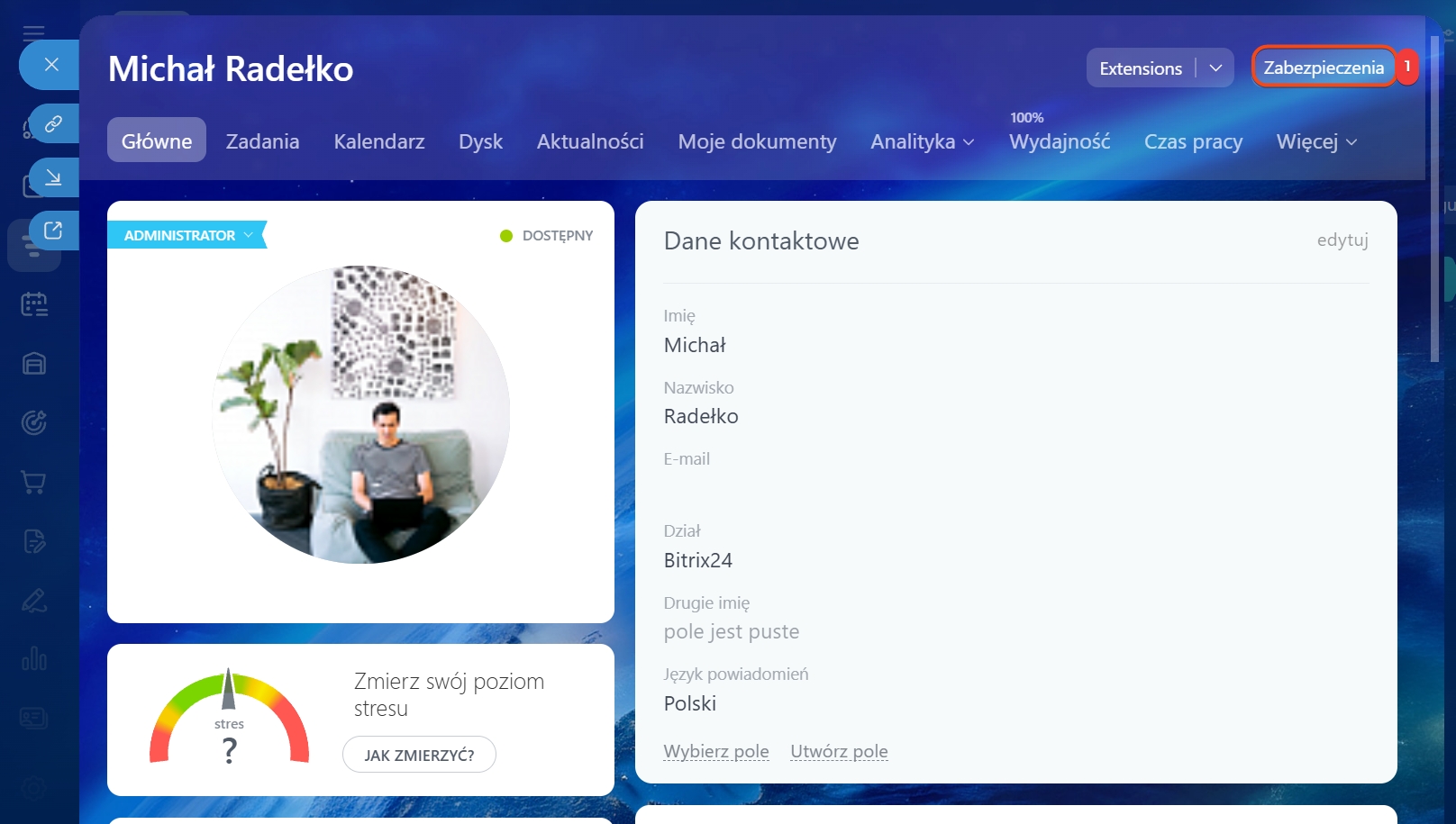Viewport: 1456px width, 824px height.
Task: Click the Zabezpieczenia button
Action: pos(1323,68)
